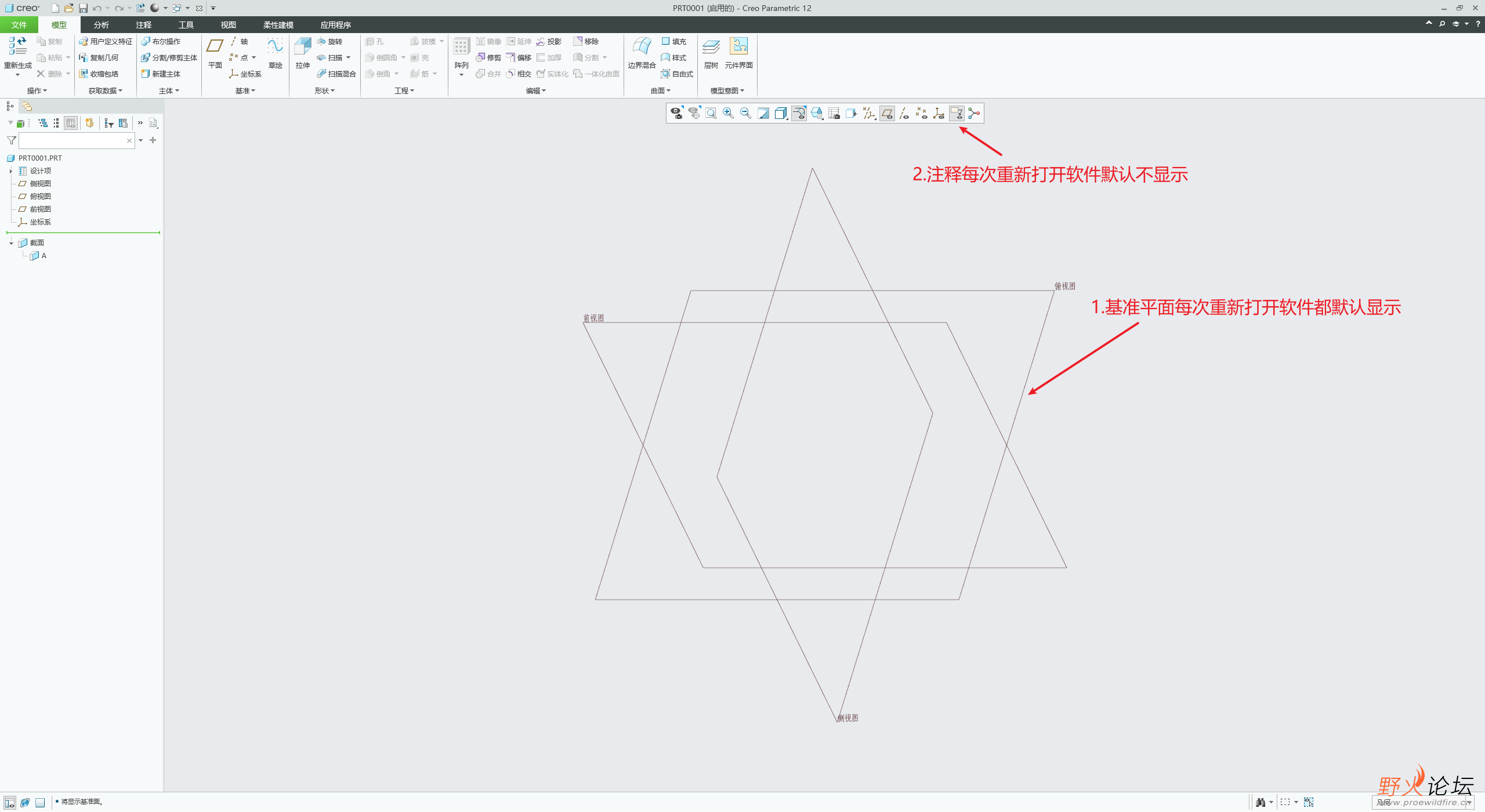Screen dimensions: 1485x812
Task: Expand the 形状 (Shapes) group dropdown
Action: point(325,91)
